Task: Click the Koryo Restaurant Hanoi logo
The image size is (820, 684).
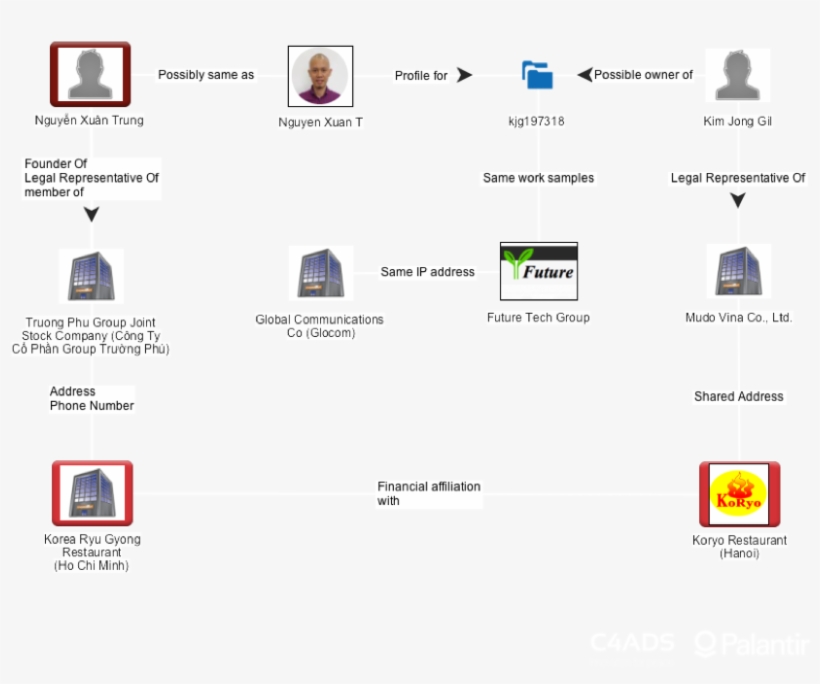Action: point(740,493)
